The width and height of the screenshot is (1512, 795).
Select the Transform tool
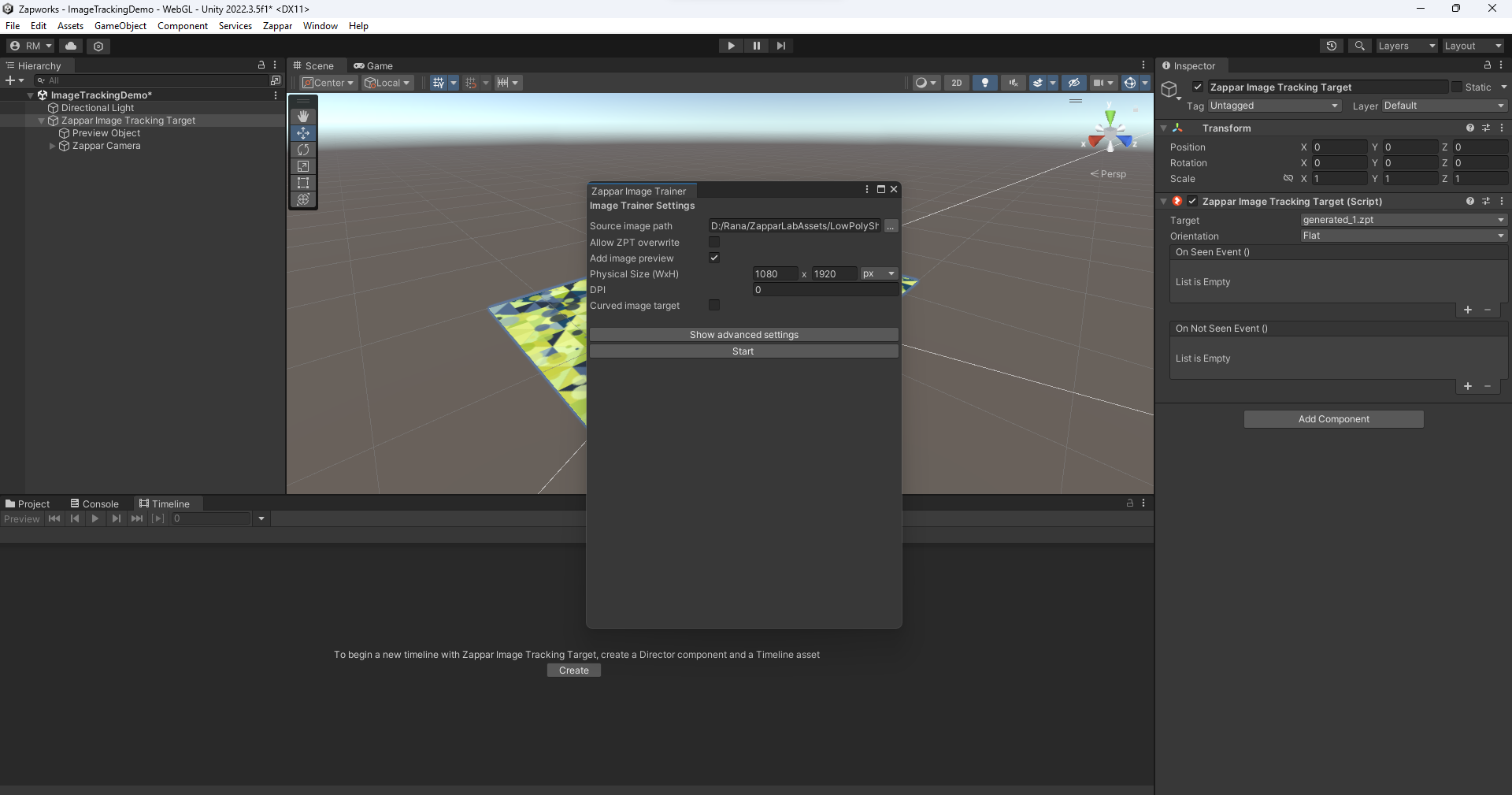(303, 199)
